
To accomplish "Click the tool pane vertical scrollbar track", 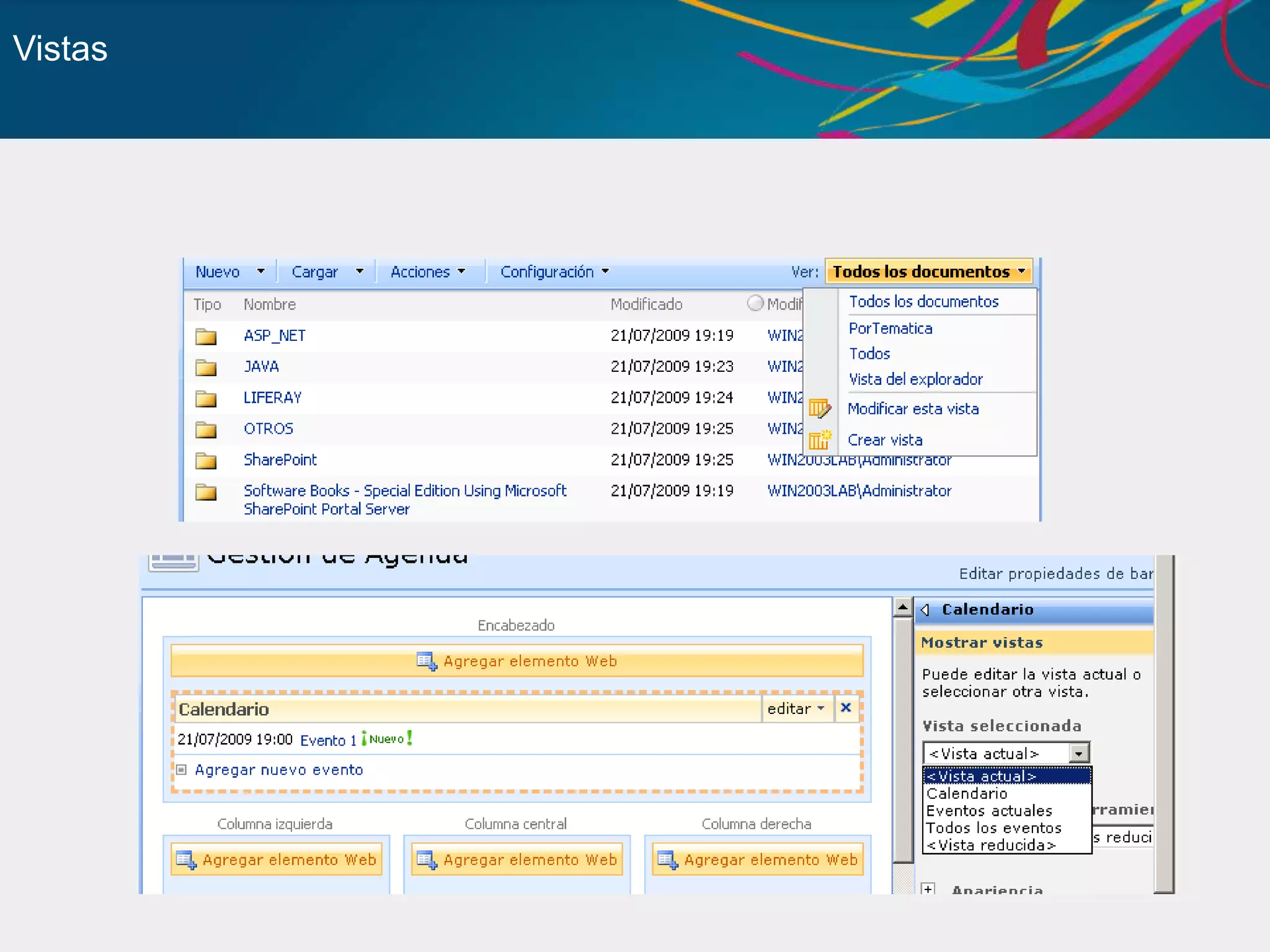I will (x=903, y=878).
